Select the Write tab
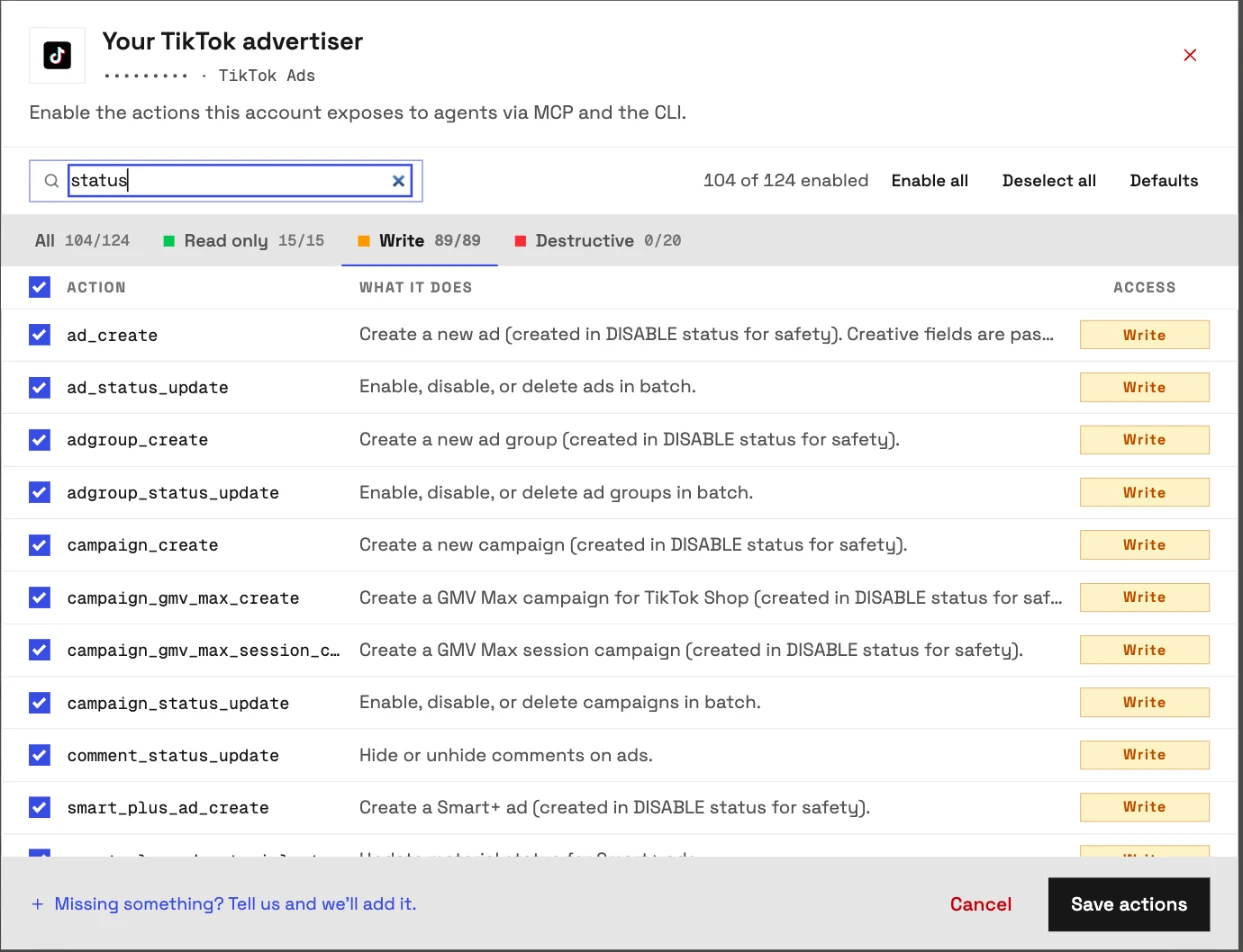Viewport: 1243px width, 952px height. (x=419, y=241)
